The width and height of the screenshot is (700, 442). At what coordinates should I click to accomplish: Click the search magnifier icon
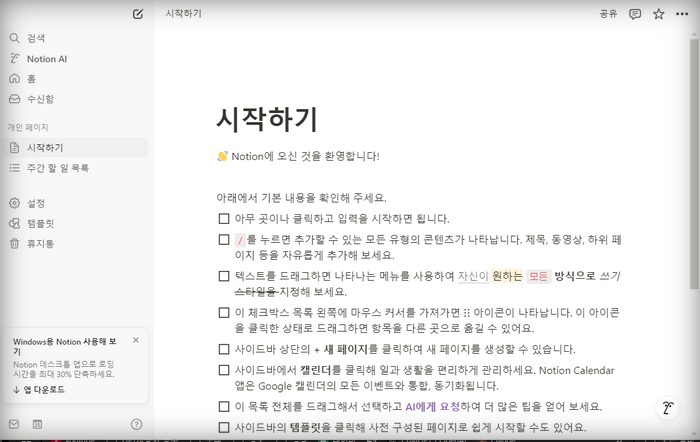point(15,38)
